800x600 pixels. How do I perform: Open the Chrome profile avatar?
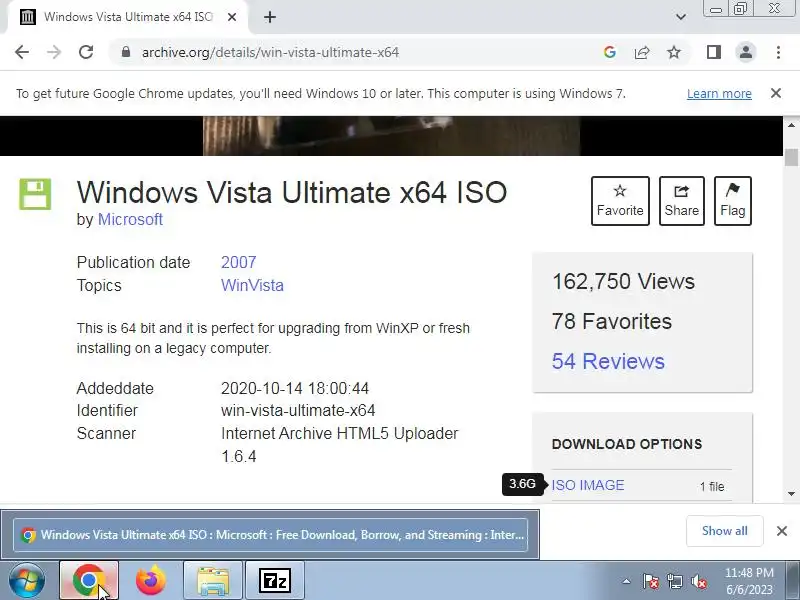746,52
